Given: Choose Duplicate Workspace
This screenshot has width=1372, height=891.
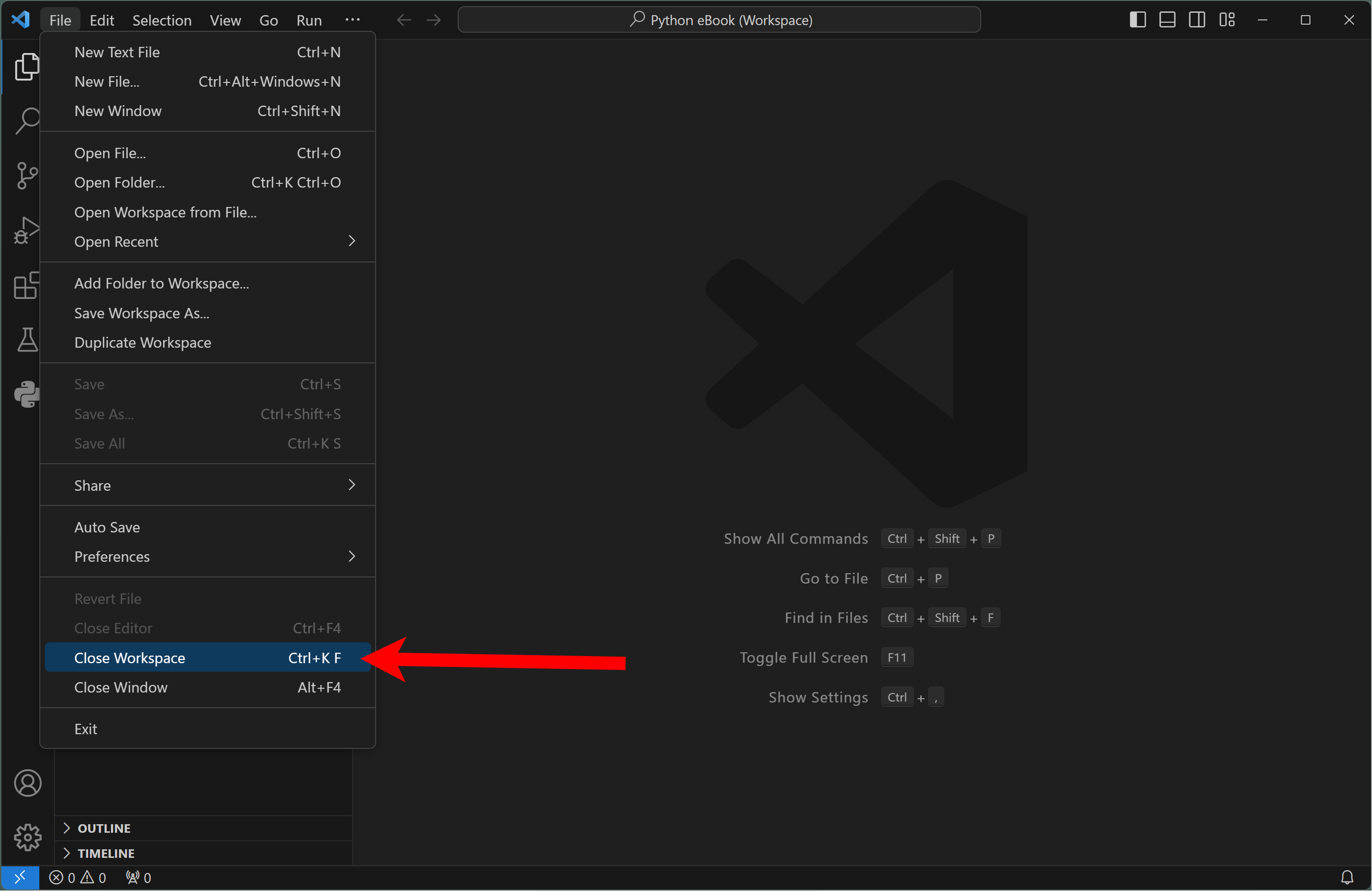Looking at the screenshot, I should 208,342.
